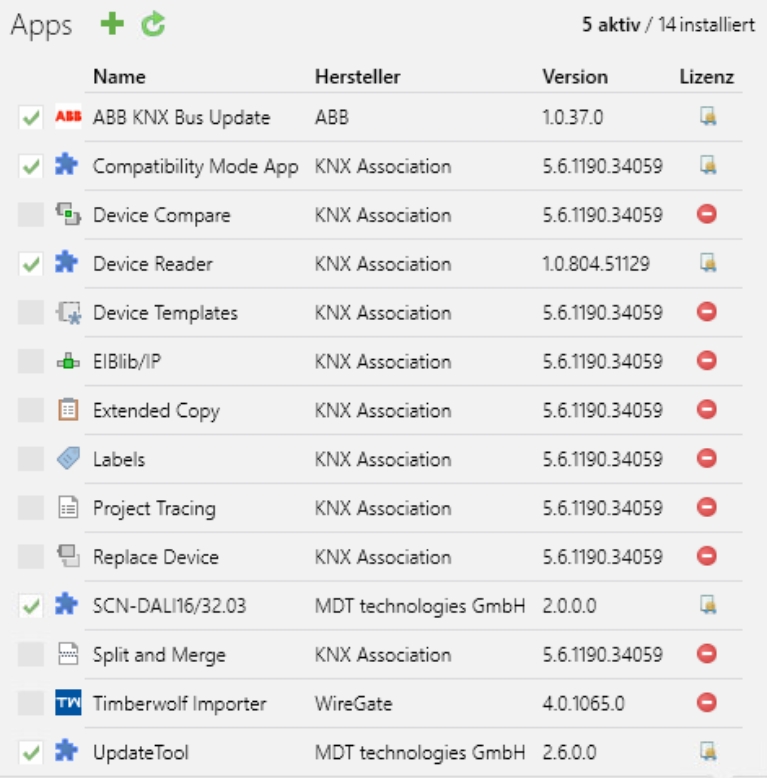Click the red no-license icon for Labels
Screen dimensions: 767x778
706,458
